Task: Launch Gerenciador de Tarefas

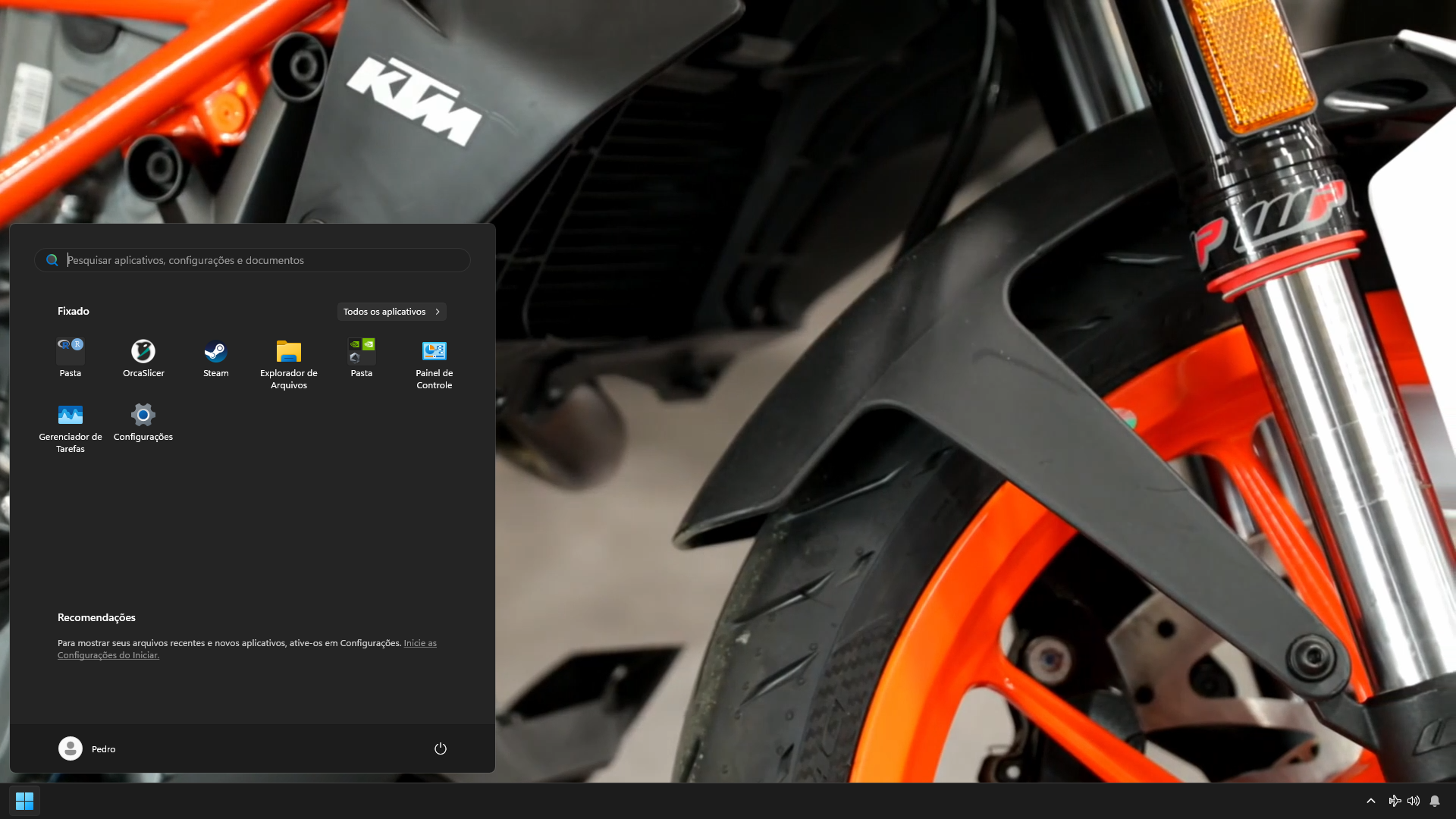Action: tap(71, 428)
